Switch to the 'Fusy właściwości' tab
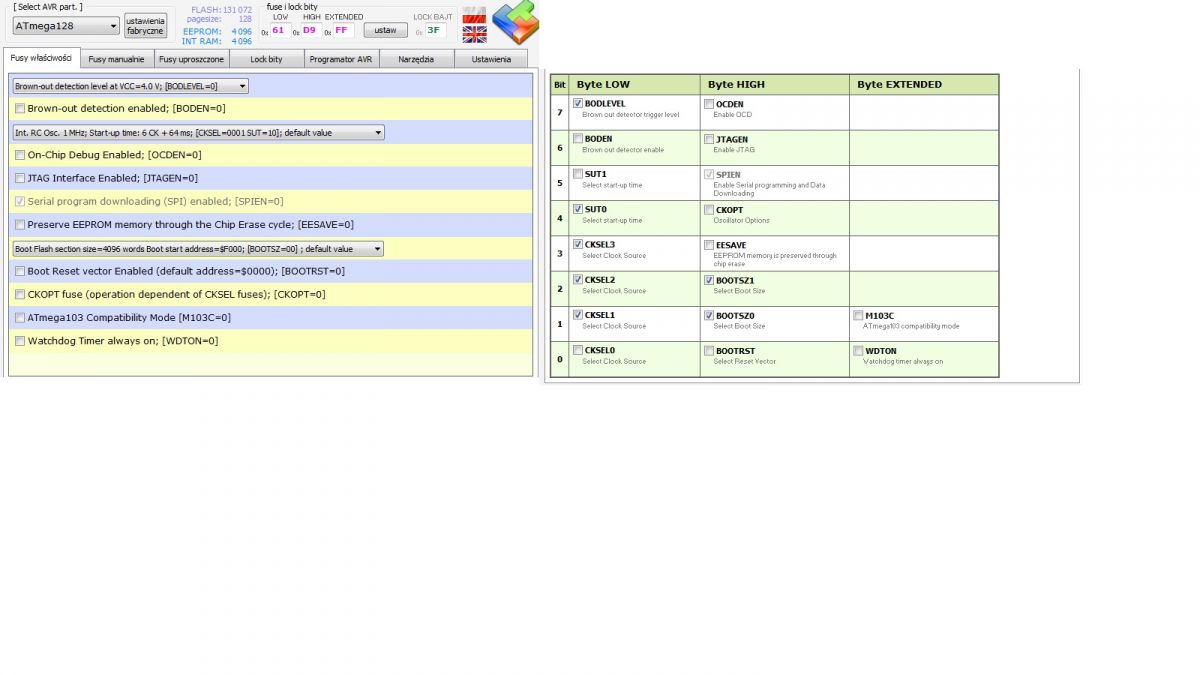 [x=41, y=58]
